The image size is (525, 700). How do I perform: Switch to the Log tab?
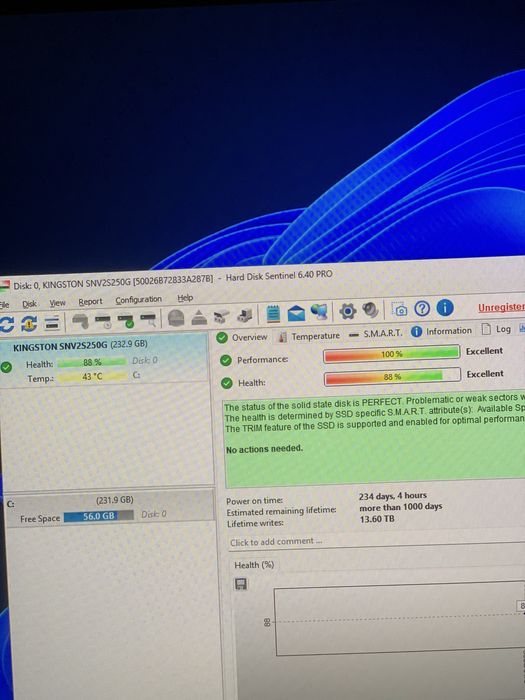click(496, 329)
